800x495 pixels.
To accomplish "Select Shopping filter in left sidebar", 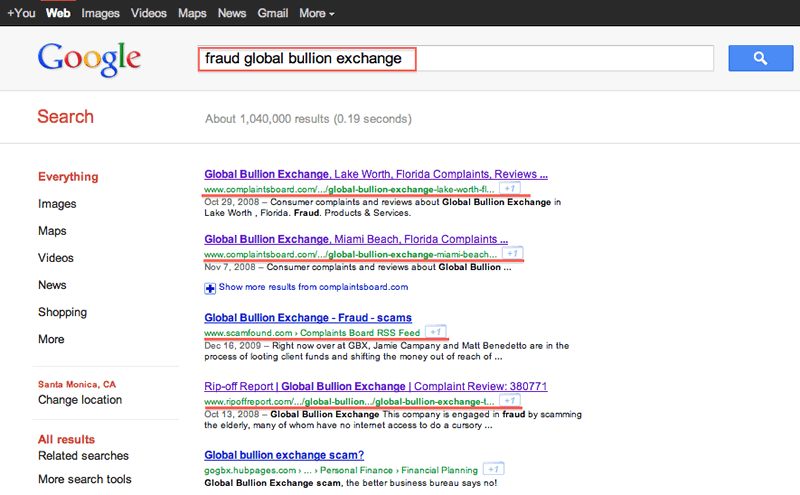I will (62, 312).
